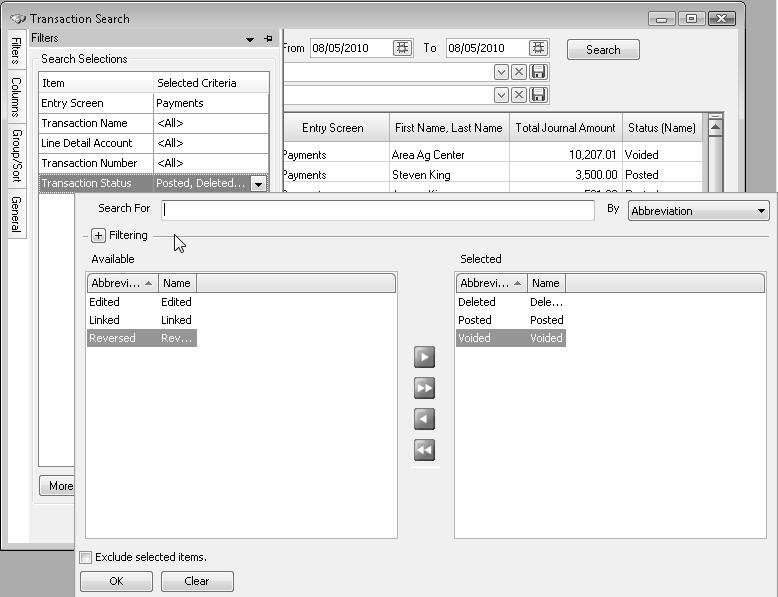Click the move-all-right double arrow button
This screenshot has width=778, height=597.
424,388
